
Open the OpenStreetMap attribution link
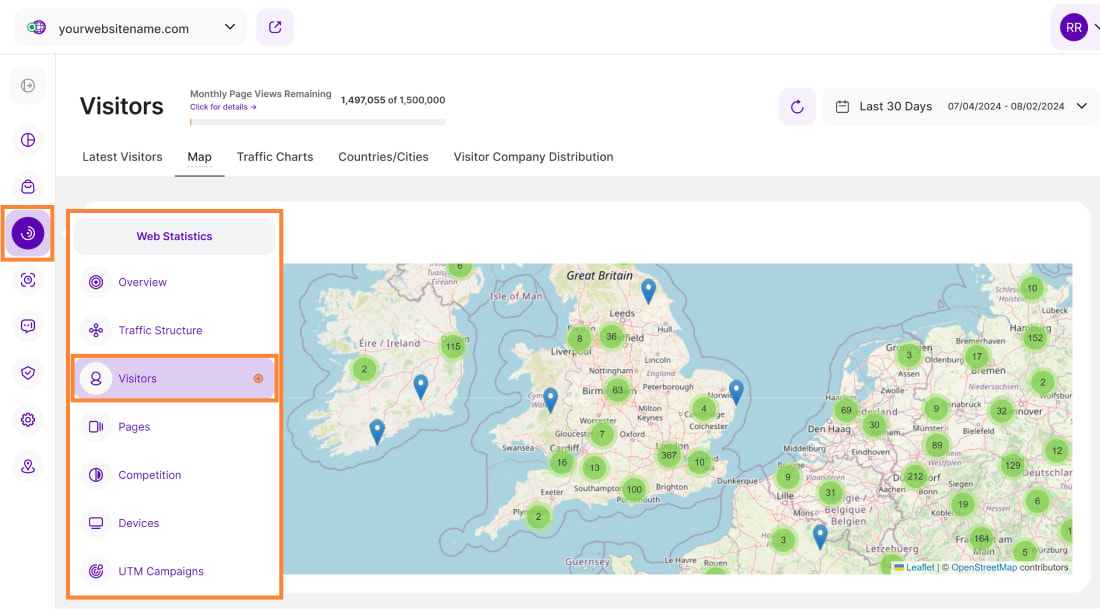pos(983,567)
